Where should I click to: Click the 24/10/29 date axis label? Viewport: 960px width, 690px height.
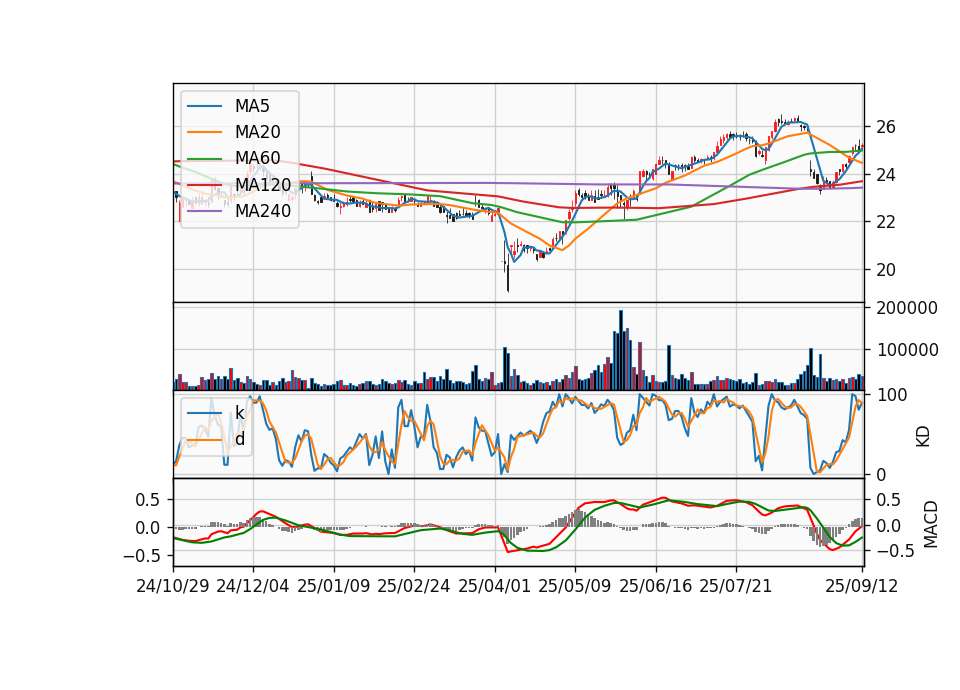(173, 586)
